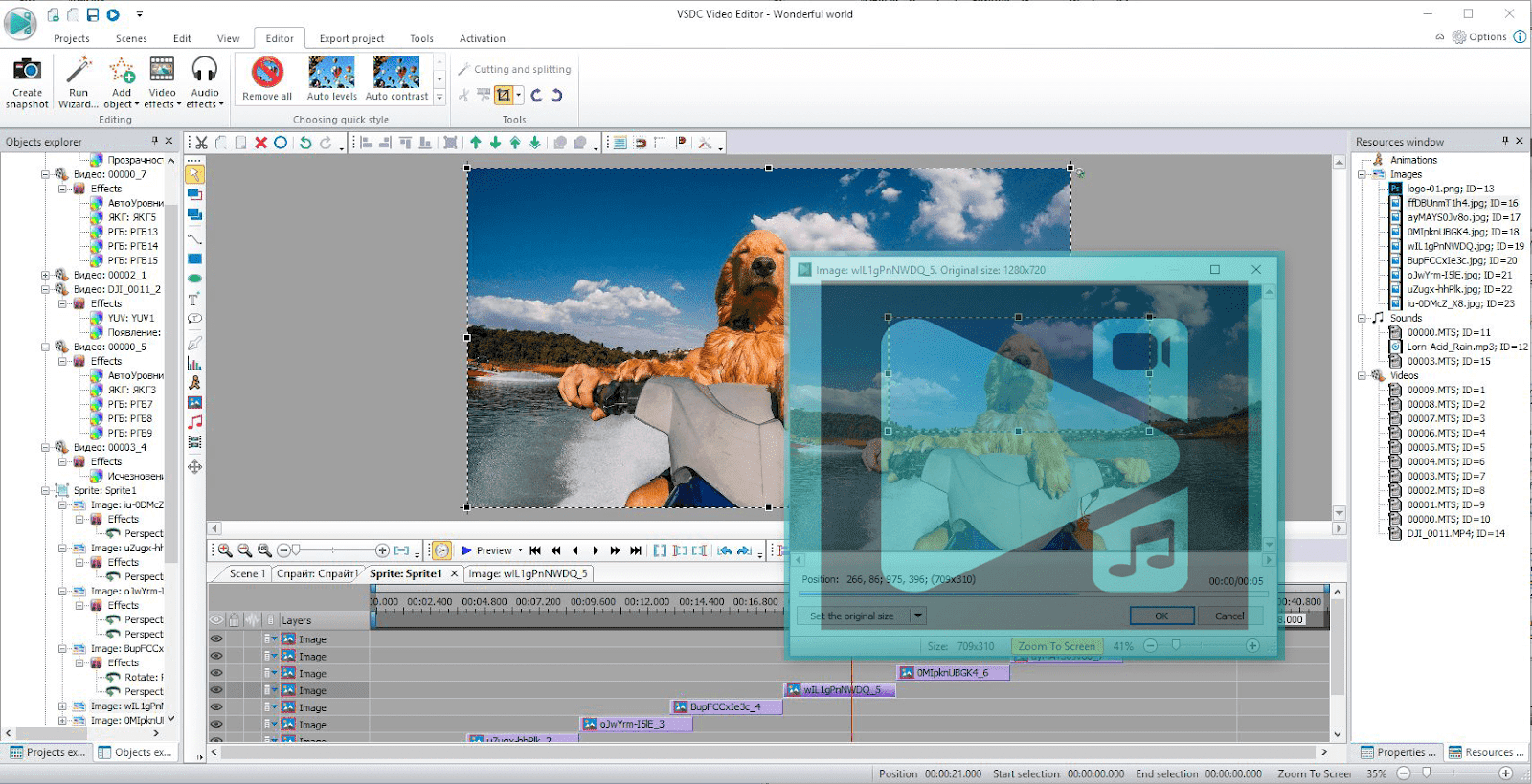The width and height of the screenshot is (1532, 784).
Task: Delete the object with the red X icon
Action: [x=260, y=143]
